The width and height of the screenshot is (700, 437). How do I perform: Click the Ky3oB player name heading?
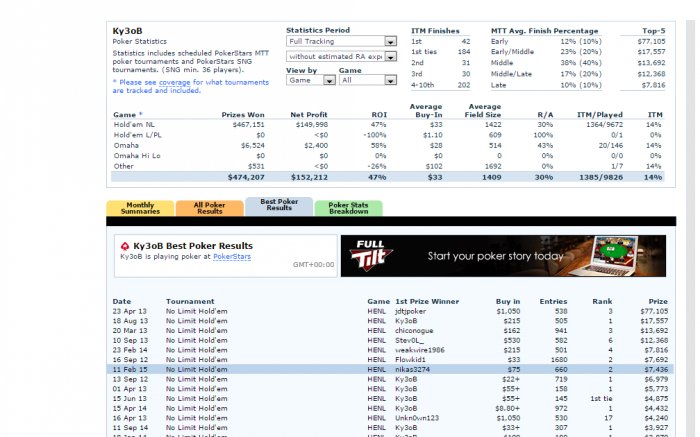coord(127,31)
